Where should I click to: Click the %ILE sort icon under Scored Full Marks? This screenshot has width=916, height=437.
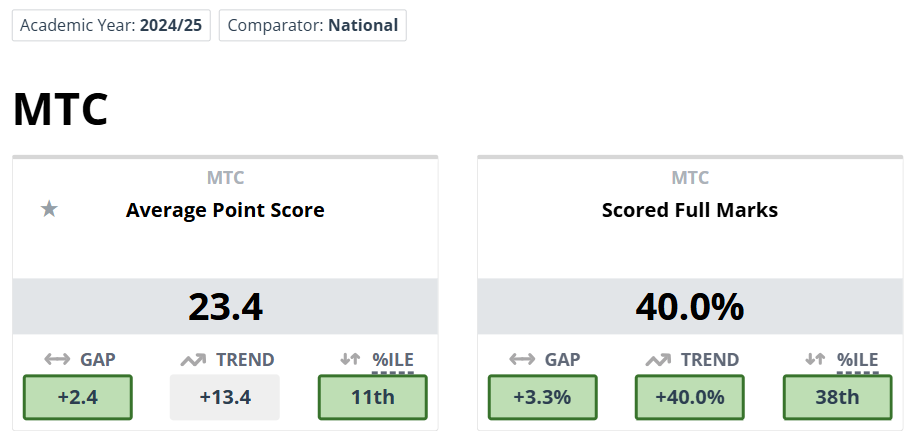click(x=815, y=360)
